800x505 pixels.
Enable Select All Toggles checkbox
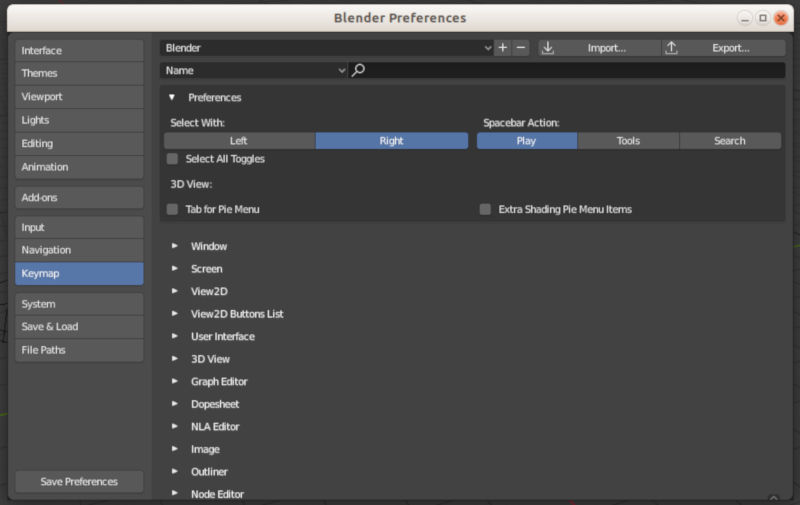172,159
